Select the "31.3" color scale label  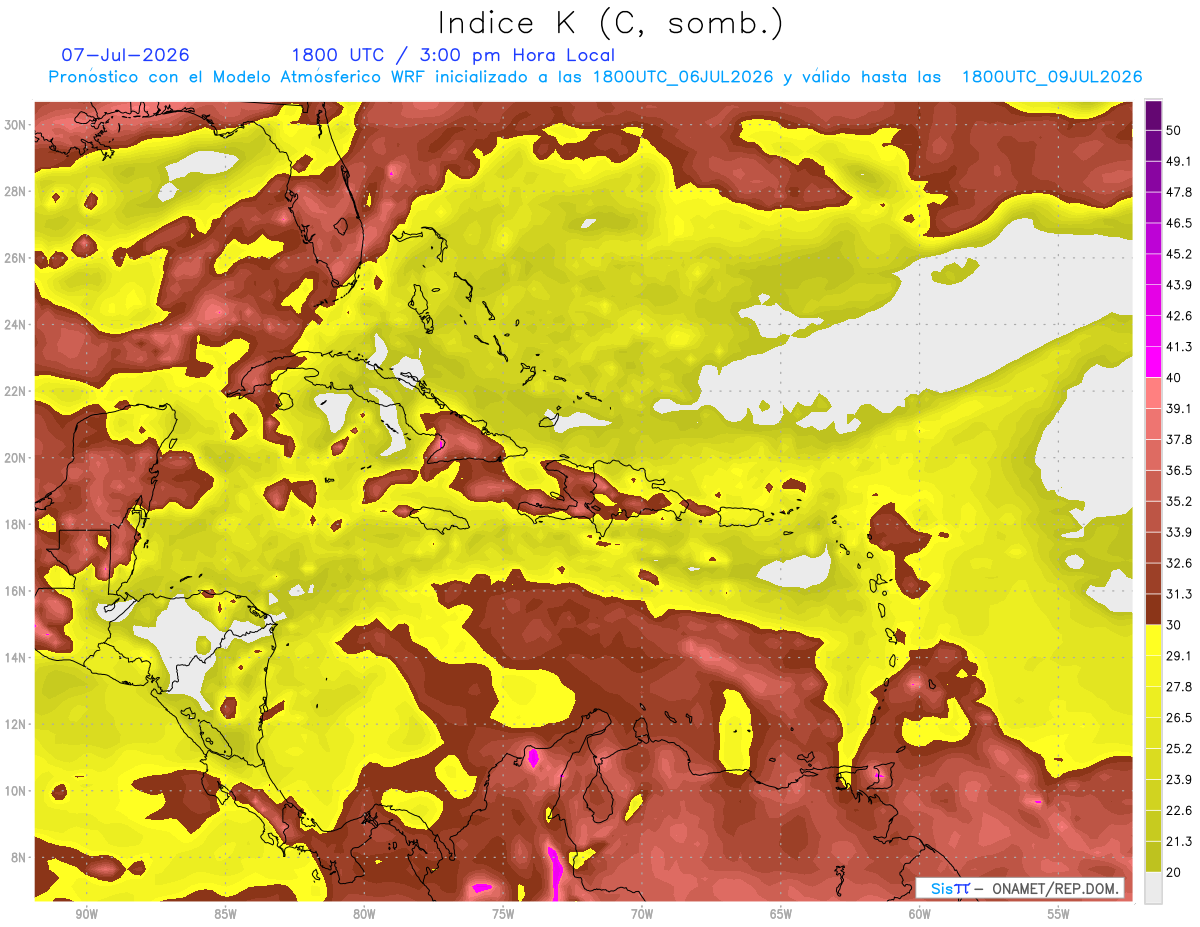point(1179,594)
